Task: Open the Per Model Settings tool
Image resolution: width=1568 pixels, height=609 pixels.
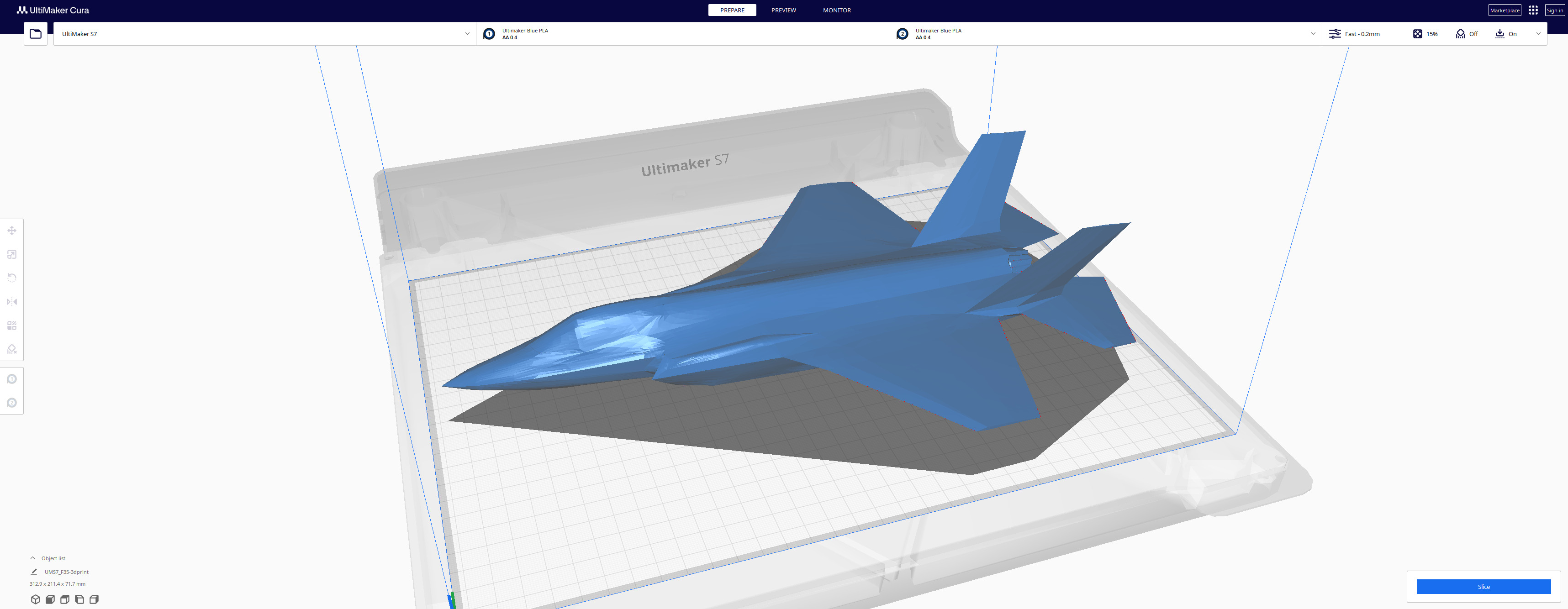Action: coord(11,325)
